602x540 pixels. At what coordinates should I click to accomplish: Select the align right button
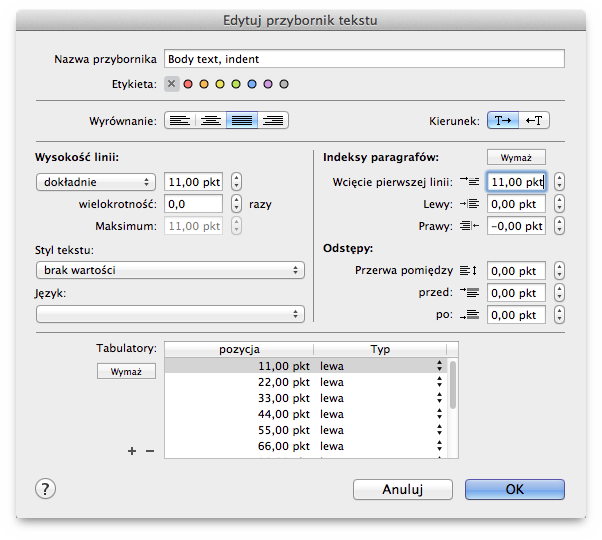click(x=273, y=121)
